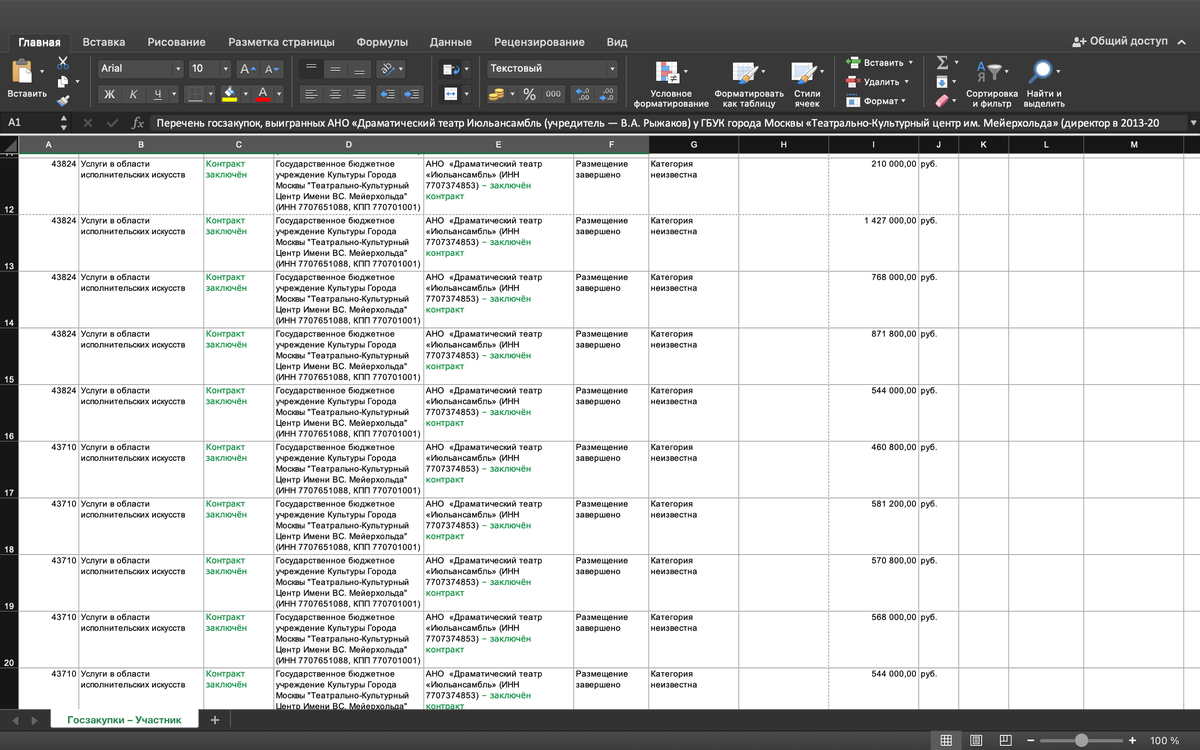This screenshot has width=1200, height=750.
Task: Open the Условное форматирование dropdown
Action: pos(670,85)
